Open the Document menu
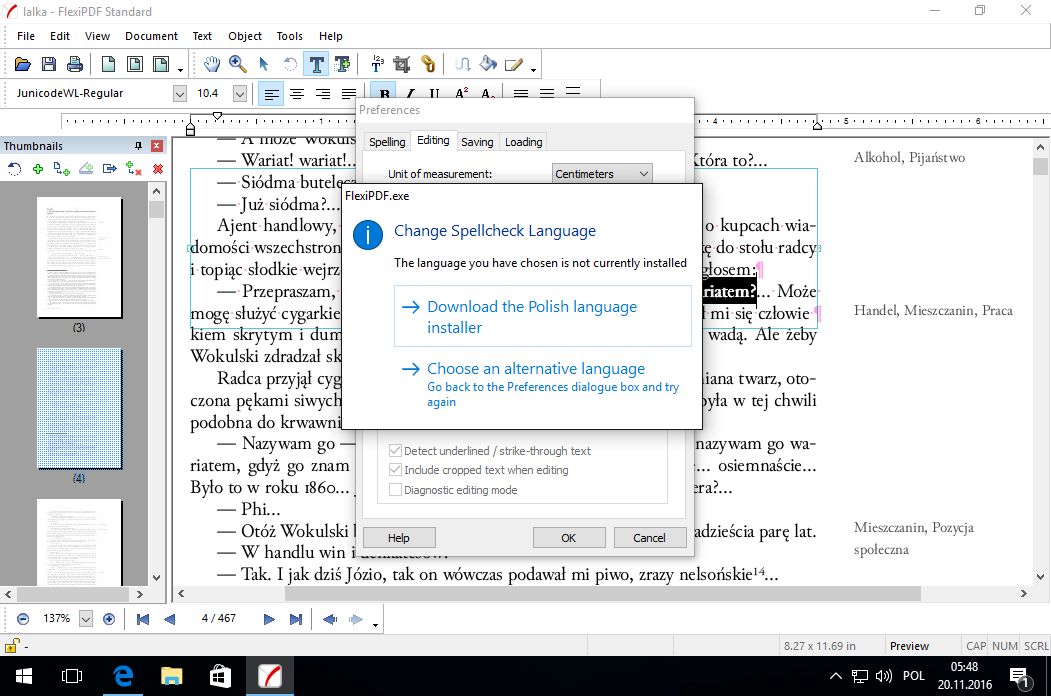Image resolution: width=1051 pixels, height=696 pixels. pos(151,36)
